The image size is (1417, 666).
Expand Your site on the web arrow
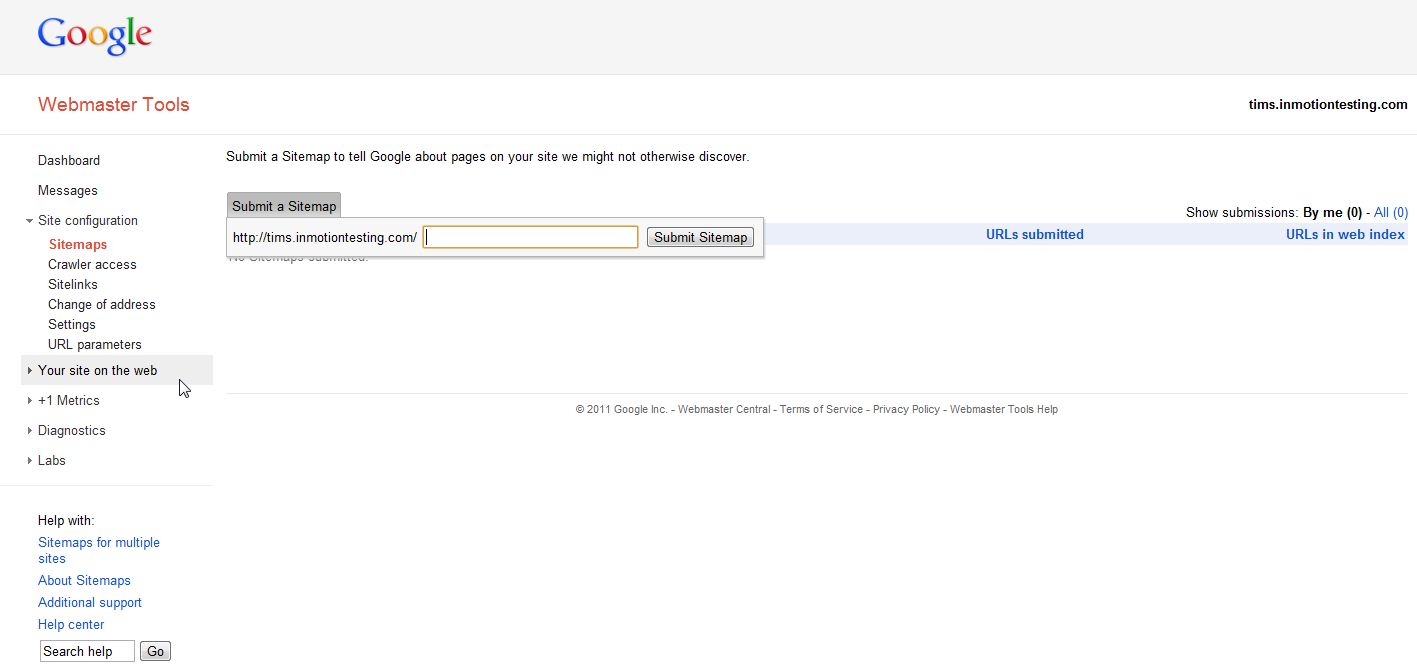tap(30, 371)
